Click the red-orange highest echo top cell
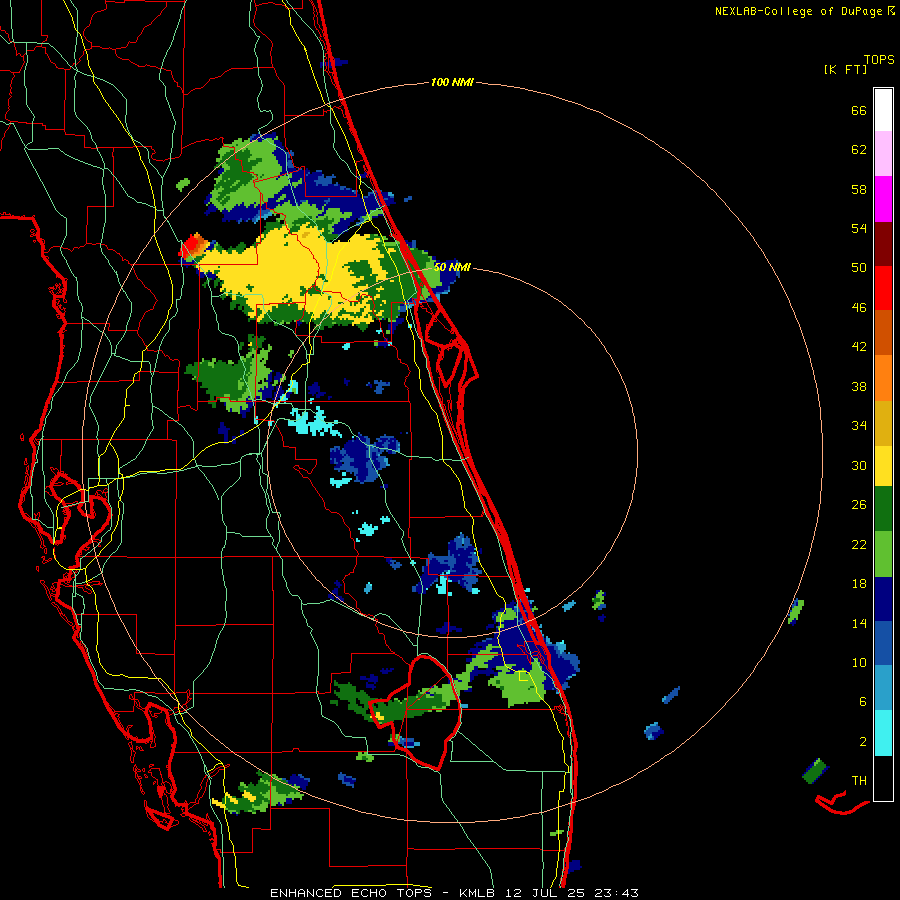The image size is (900, 900). [x=193, y=246]
